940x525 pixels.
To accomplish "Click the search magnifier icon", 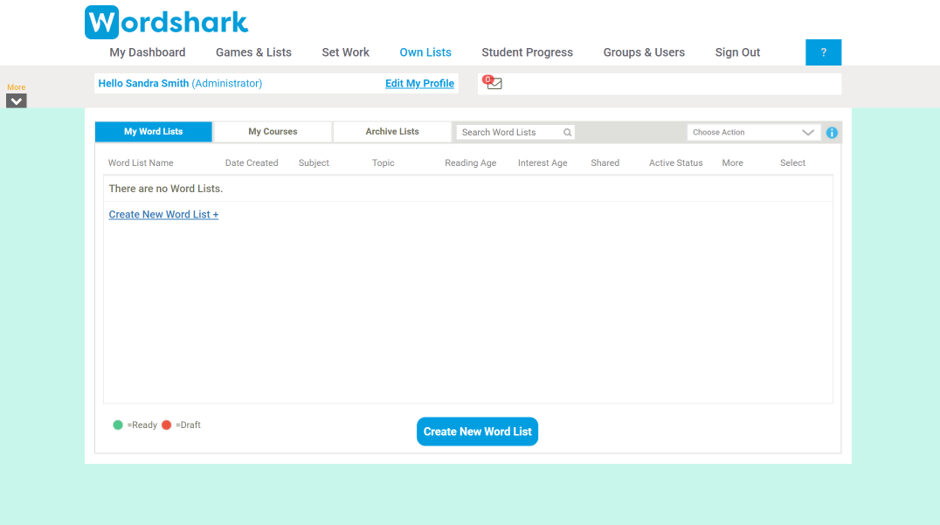I will (567, 132).
